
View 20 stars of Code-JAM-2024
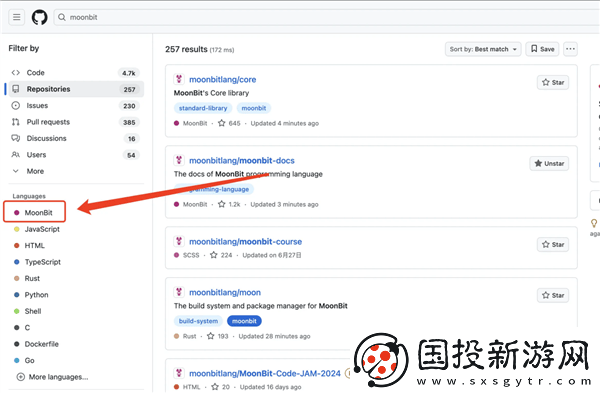coord(221,387)
